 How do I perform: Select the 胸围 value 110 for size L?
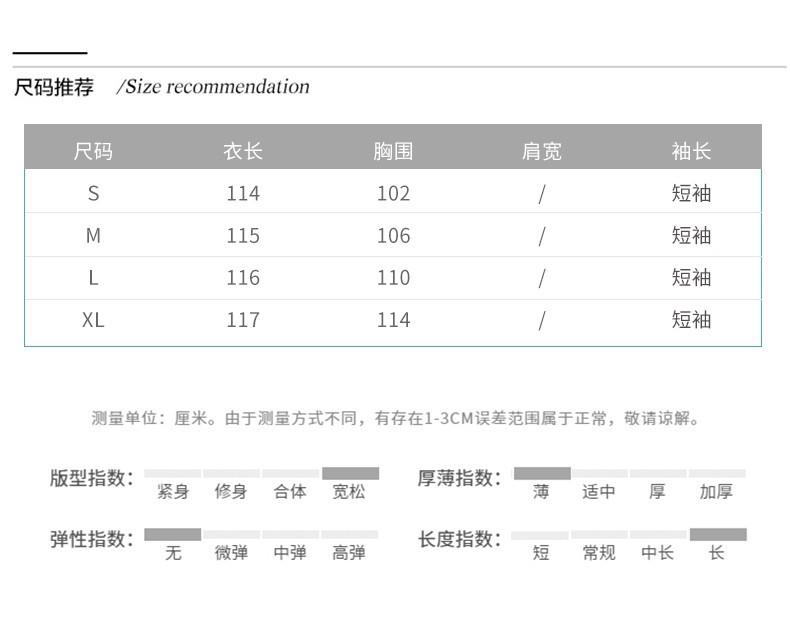393,278
